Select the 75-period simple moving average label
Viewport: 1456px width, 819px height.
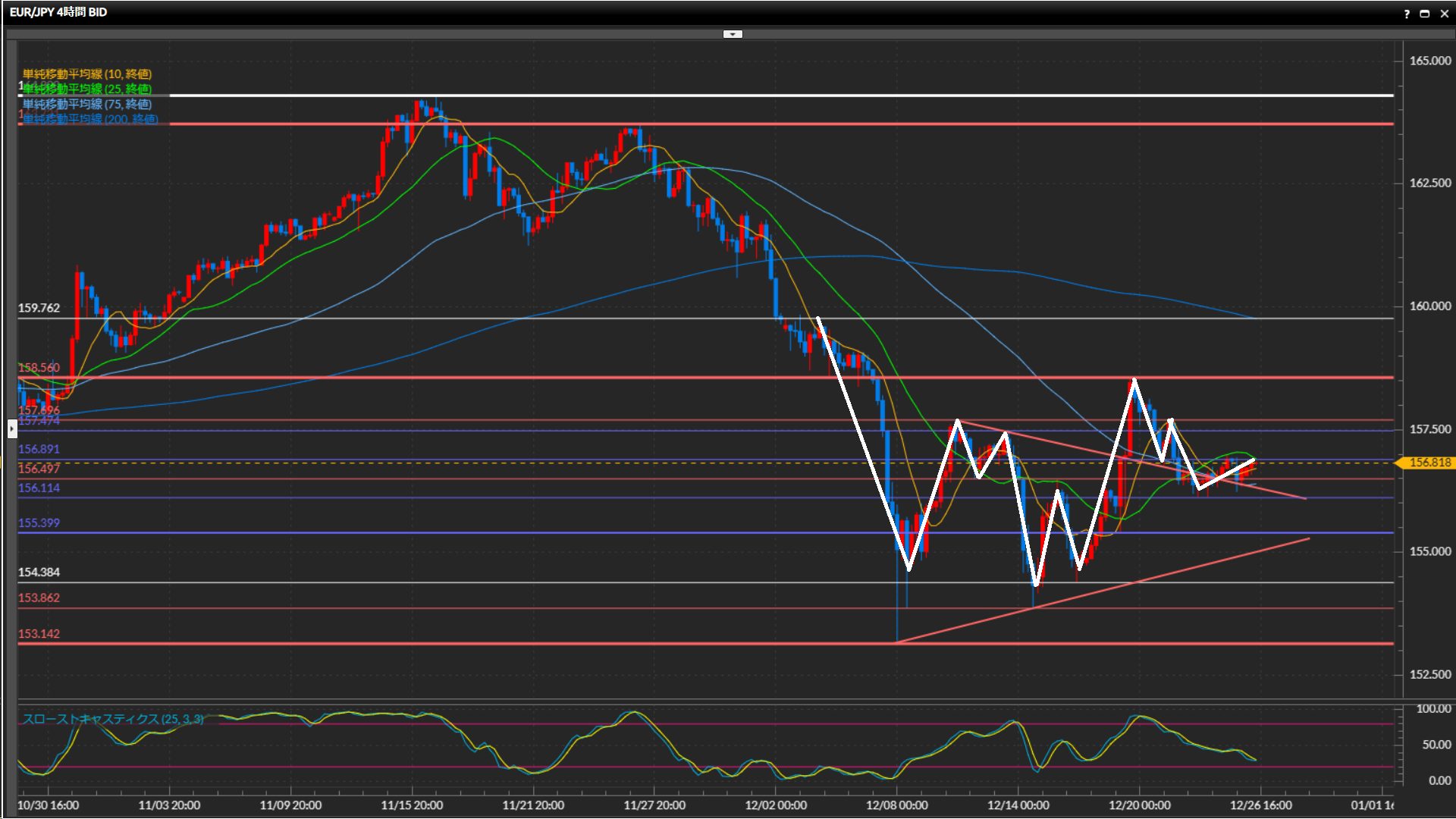[87, 105]
